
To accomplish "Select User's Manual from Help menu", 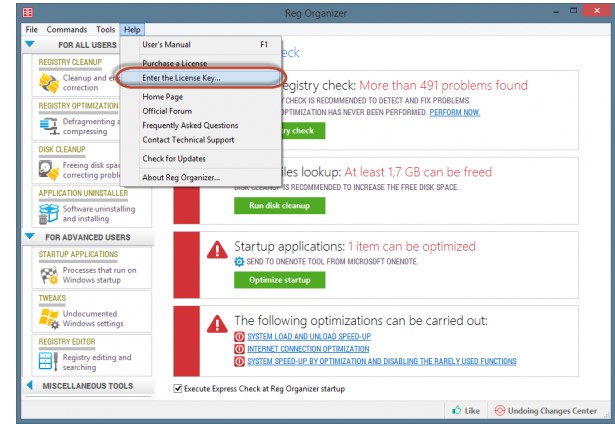I will (201, 45).
